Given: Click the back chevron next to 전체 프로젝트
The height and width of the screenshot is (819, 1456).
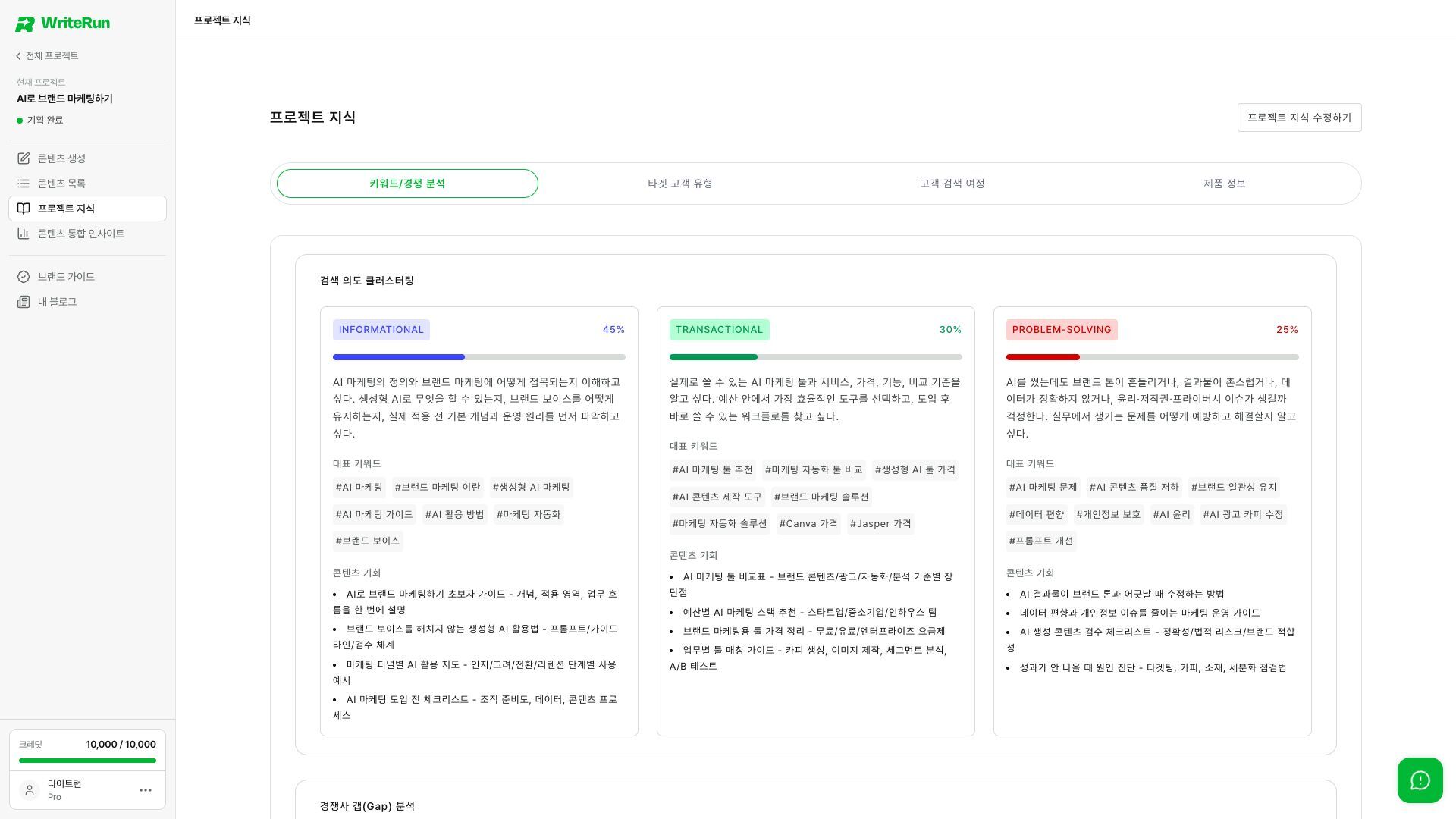Looking at the screenshot, I should point(18,56).
